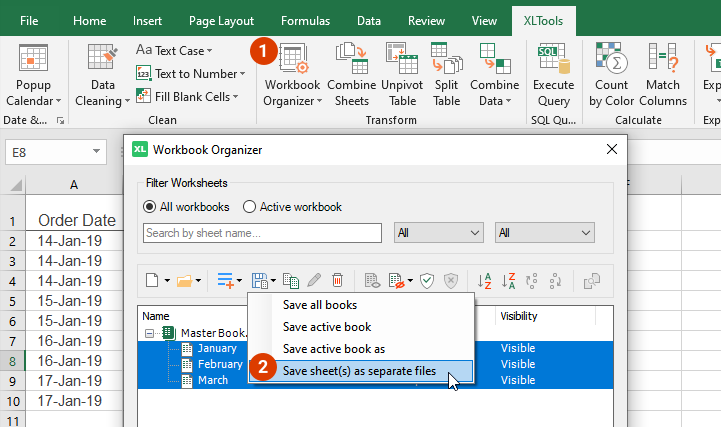Select the Active workbook radio button
This screenshot has width=721, height=427.
(x=249, y=207)
